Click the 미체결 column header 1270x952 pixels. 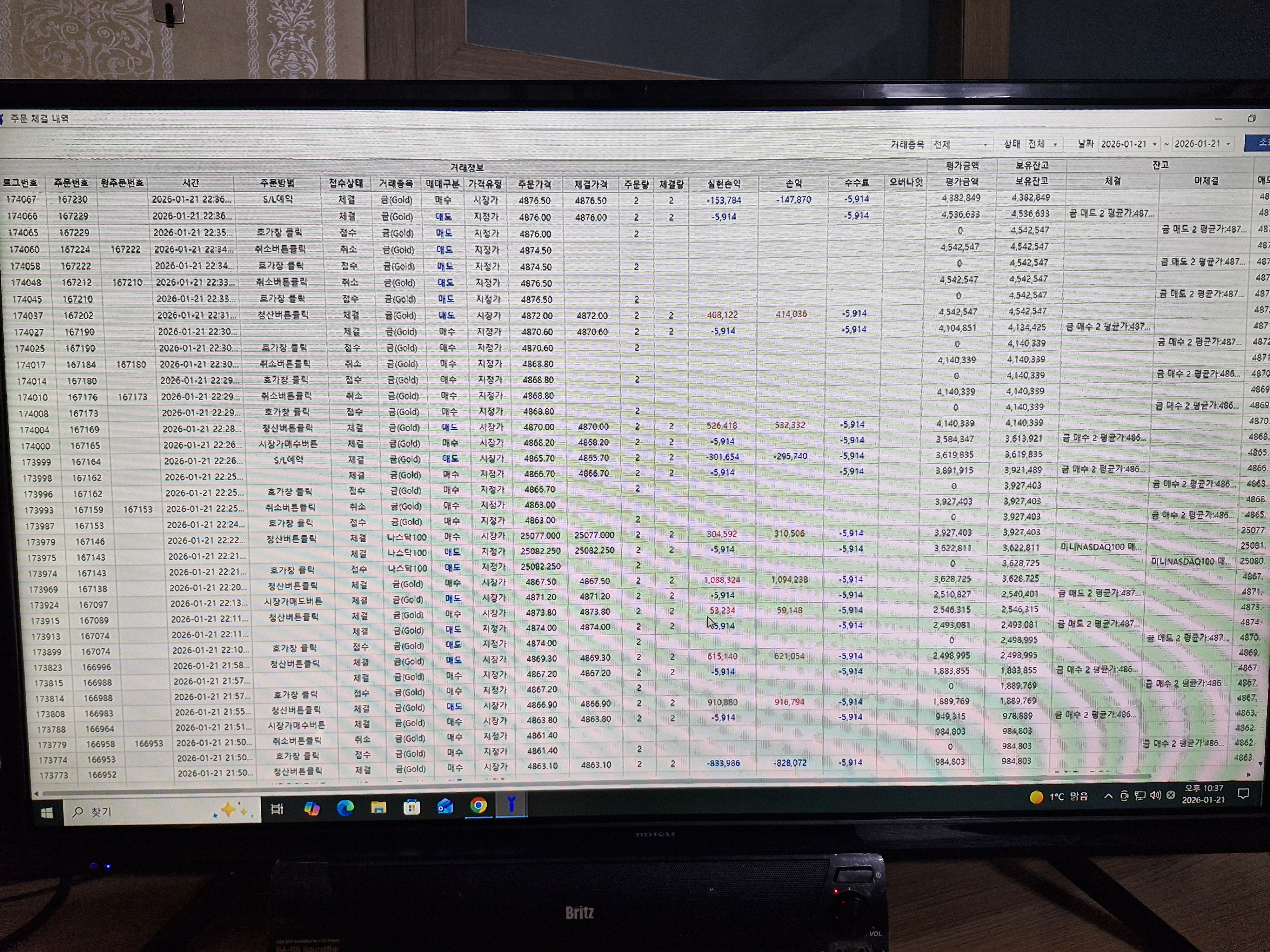pyautogui.click(x=1206, y=181)
